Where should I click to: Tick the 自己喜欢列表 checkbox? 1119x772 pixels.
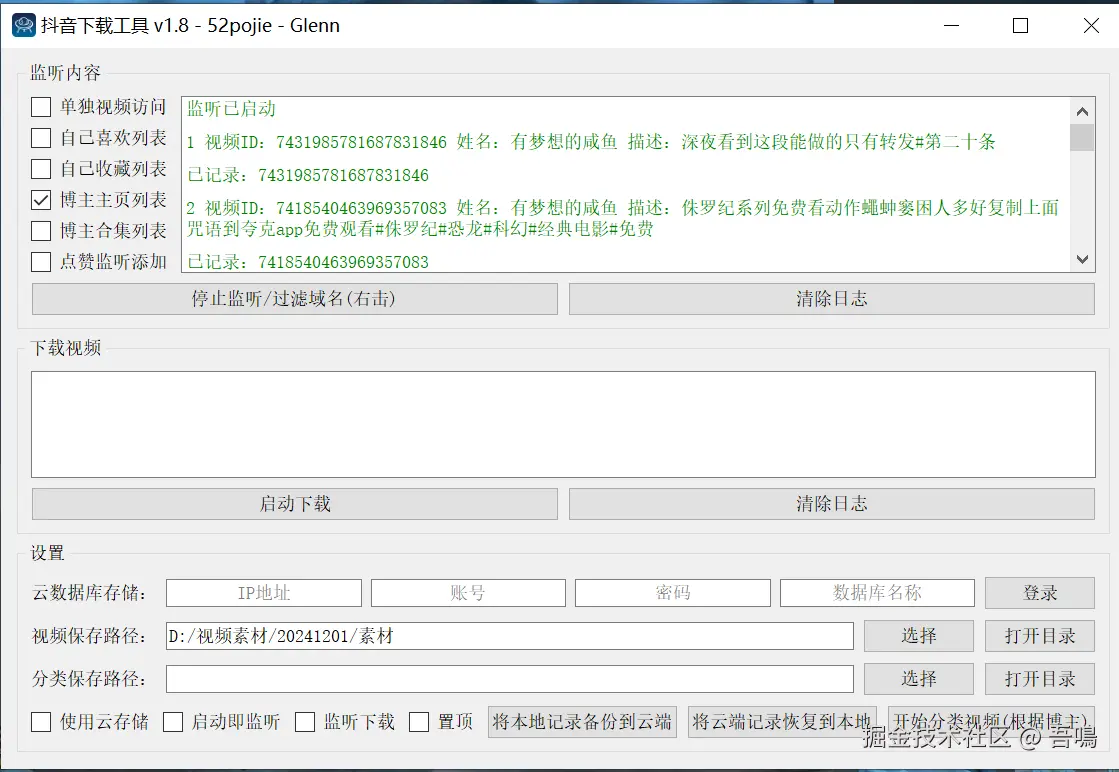pos(41,138)
